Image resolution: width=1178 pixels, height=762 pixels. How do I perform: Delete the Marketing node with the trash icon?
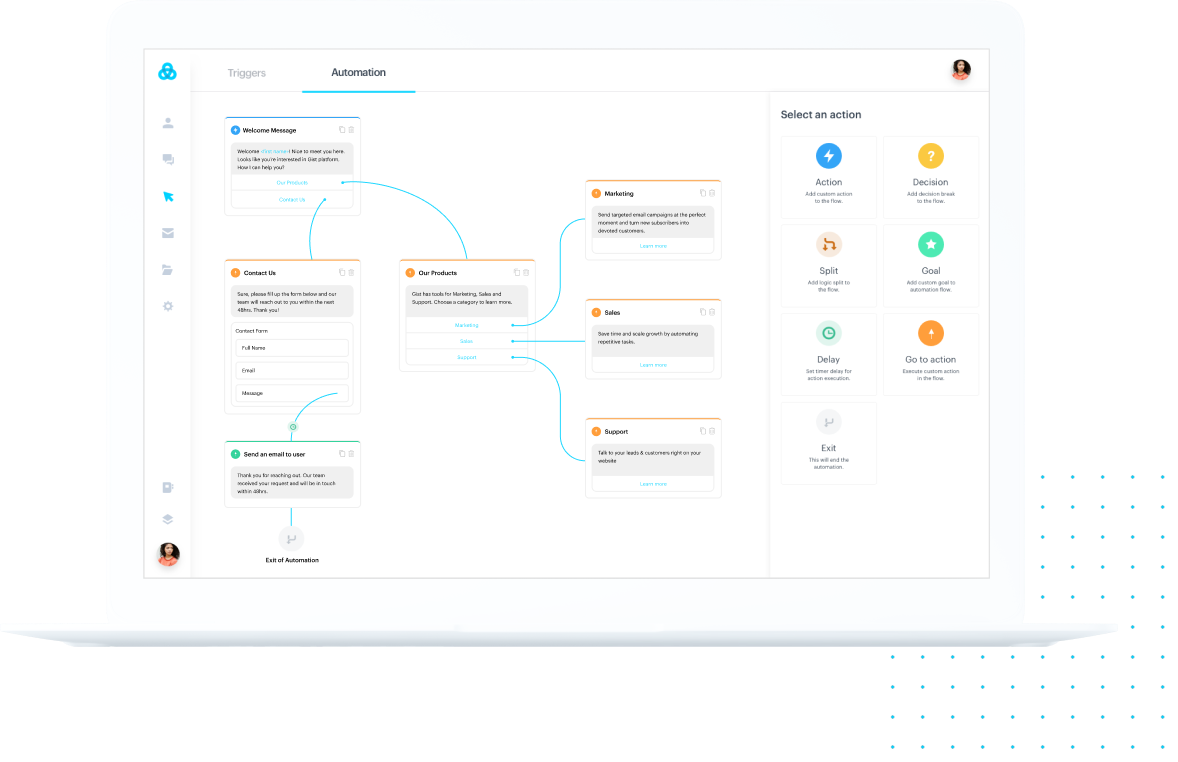point(712,193)
